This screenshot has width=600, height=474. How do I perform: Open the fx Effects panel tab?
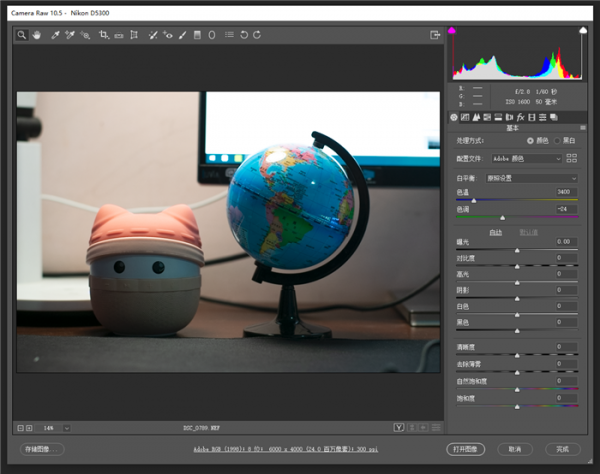521,117
